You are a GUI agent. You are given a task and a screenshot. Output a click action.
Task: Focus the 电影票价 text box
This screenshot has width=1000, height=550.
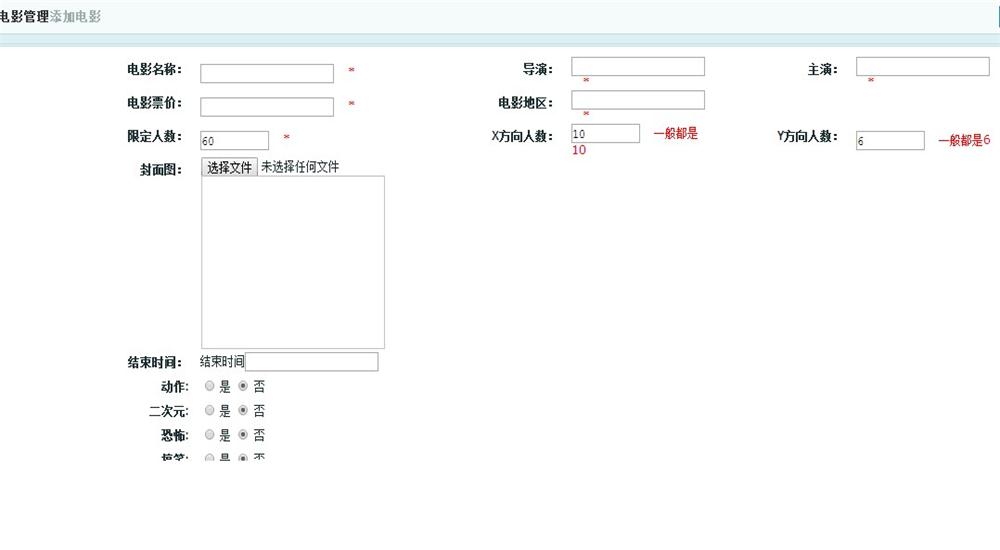tap(266, 107)
